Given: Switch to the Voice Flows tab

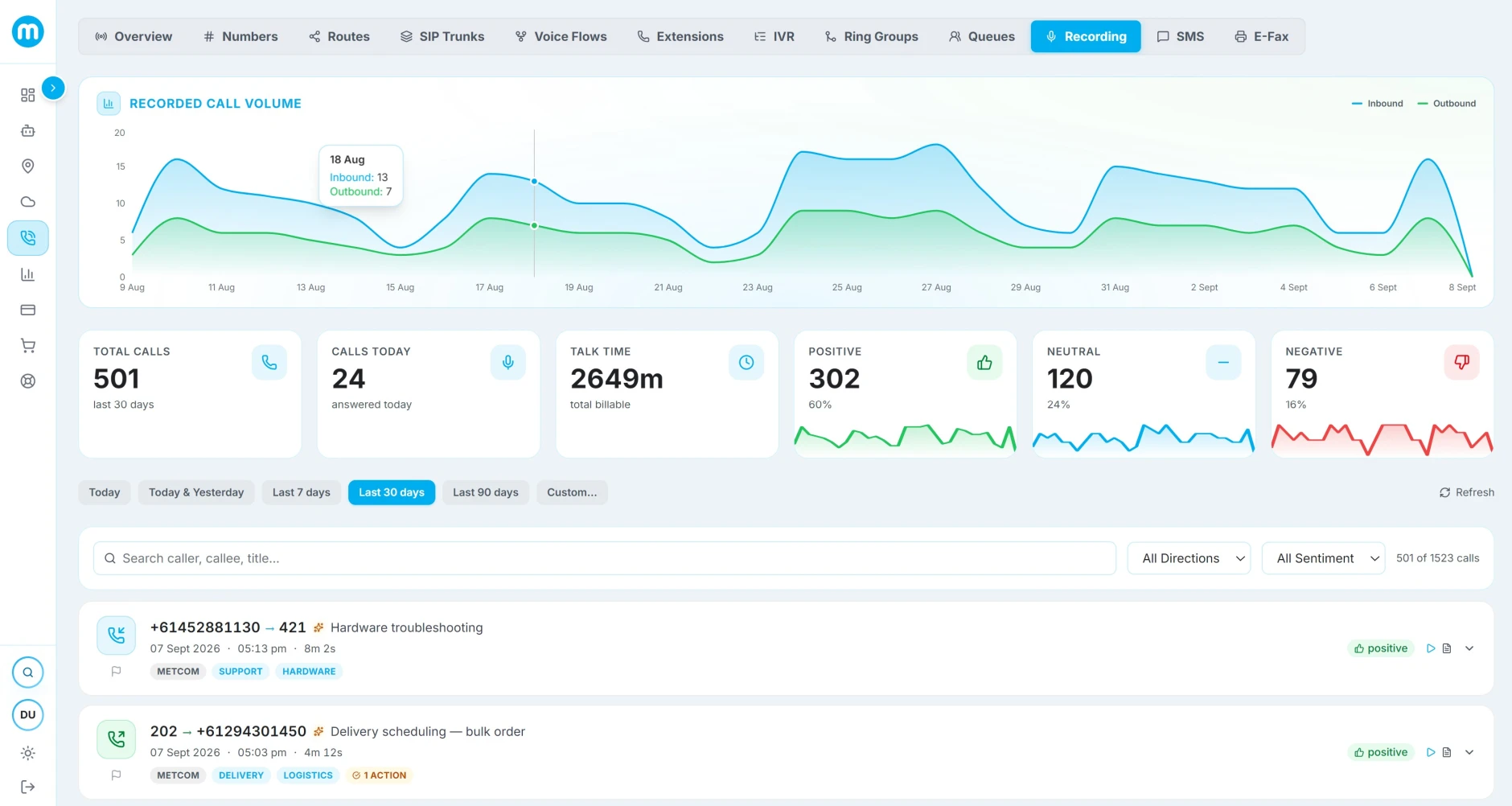Looking at the screenshot, I should tap(561, 36).
